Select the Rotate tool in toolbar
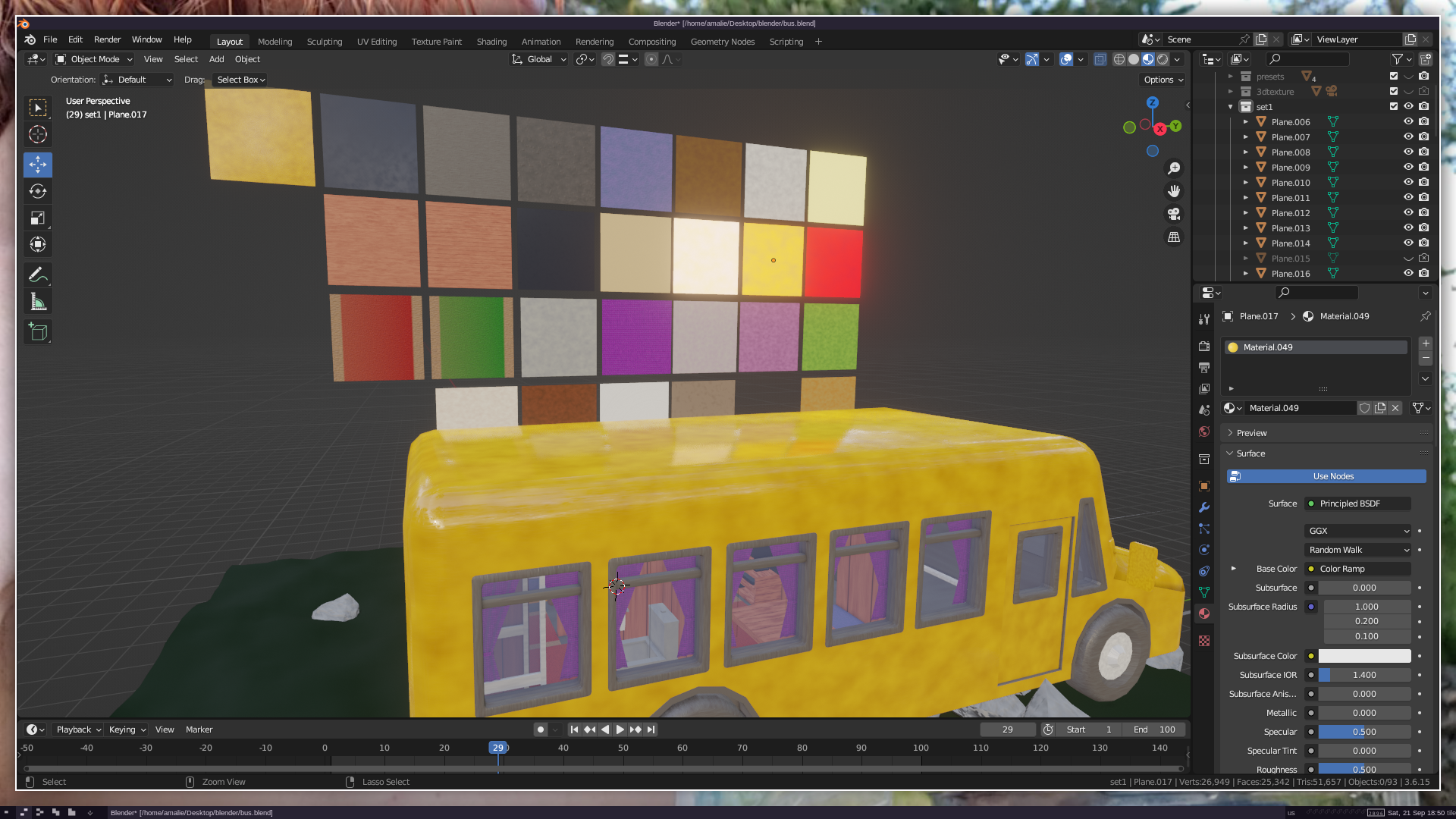Screen dimensions: 1456x819 click(38, 191)
